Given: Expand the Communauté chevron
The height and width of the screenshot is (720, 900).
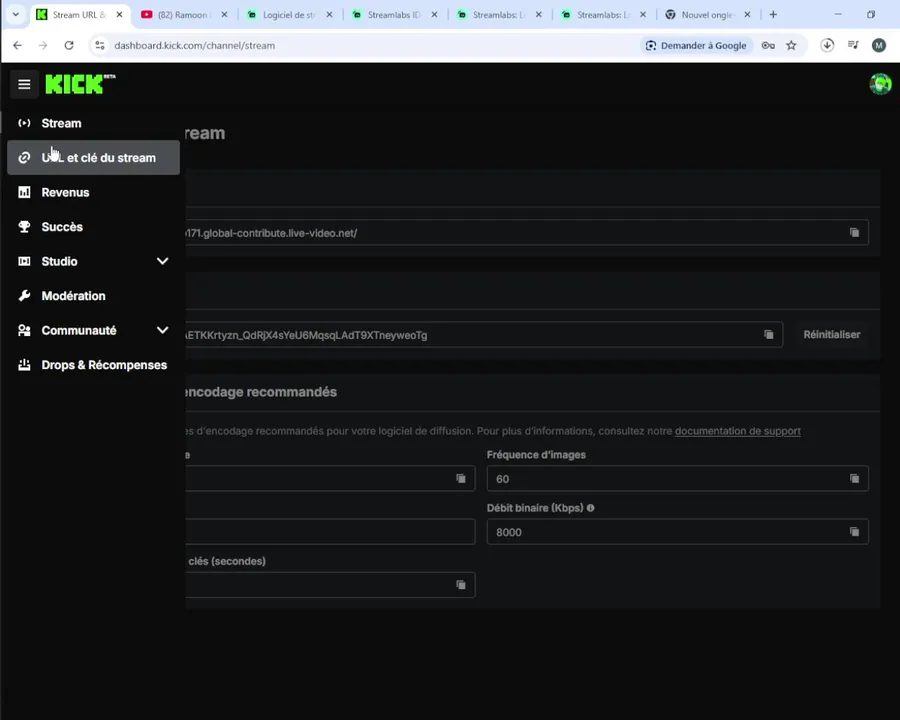Looking at the screenshot, I should click(162, 330).
